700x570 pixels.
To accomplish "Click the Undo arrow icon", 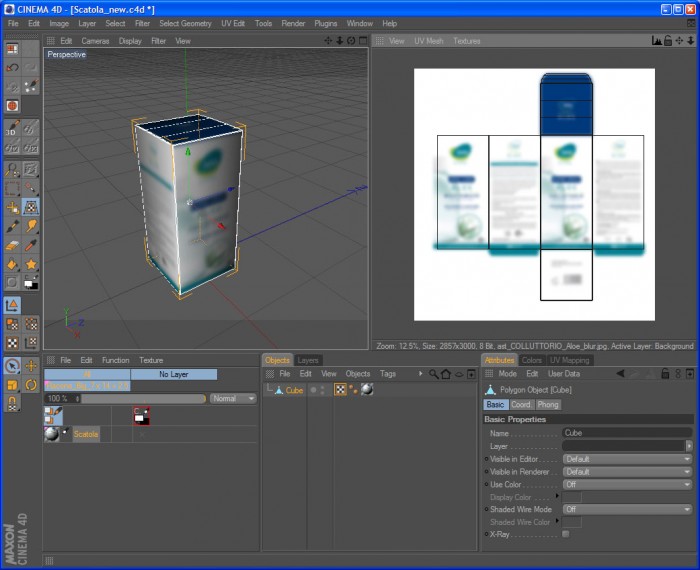I will click(12, 67).
